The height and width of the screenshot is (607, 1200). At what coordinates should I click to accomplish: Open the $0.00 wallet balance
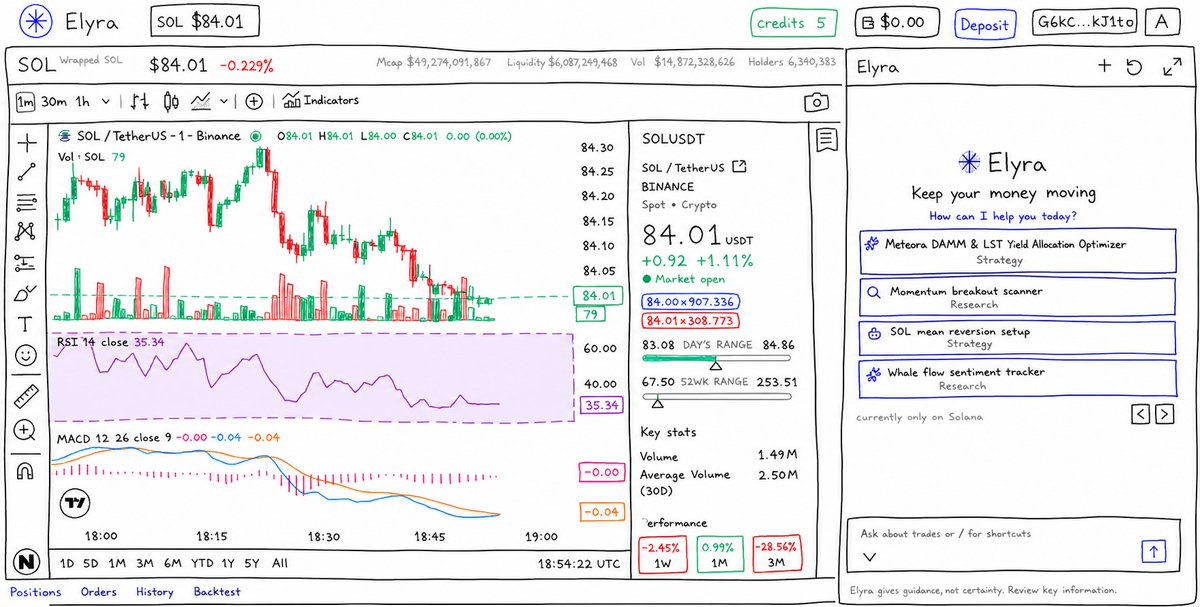click(x=898, y=22)
